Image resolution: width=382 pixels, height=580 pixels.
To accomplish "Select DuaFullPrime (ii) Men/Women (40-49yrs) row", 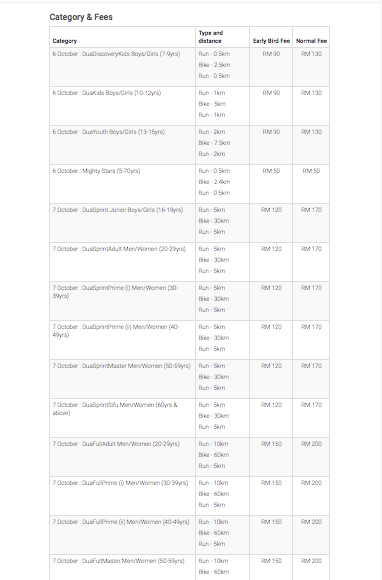I will point(189,535).
